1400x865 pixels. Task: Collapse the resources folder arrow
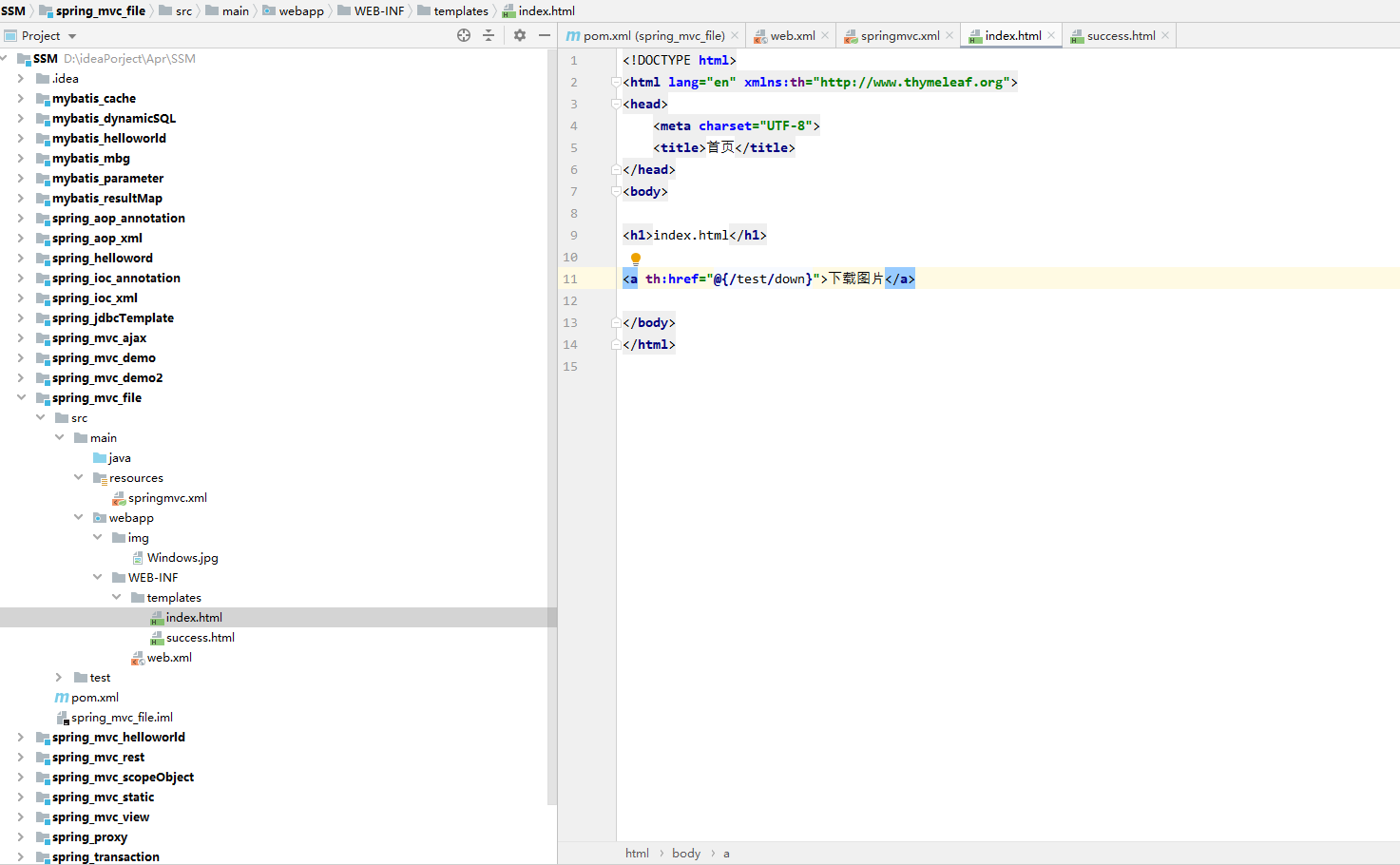(78, 477)
